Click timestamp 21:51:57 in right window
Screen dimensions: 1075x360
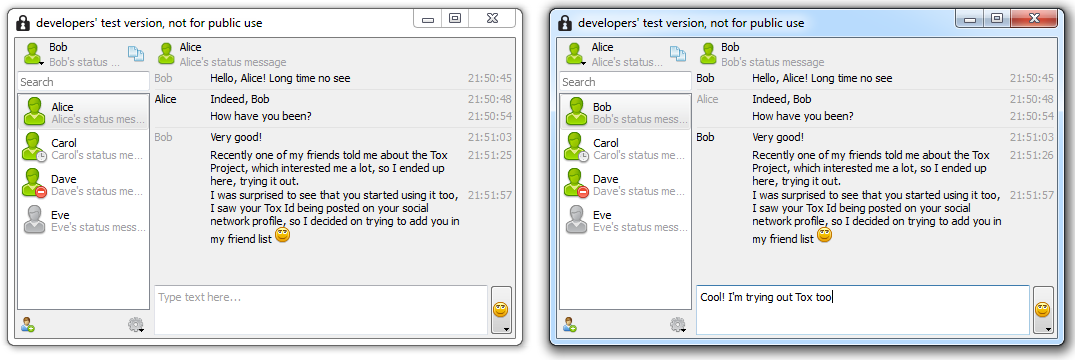[x=1032, y=195]
